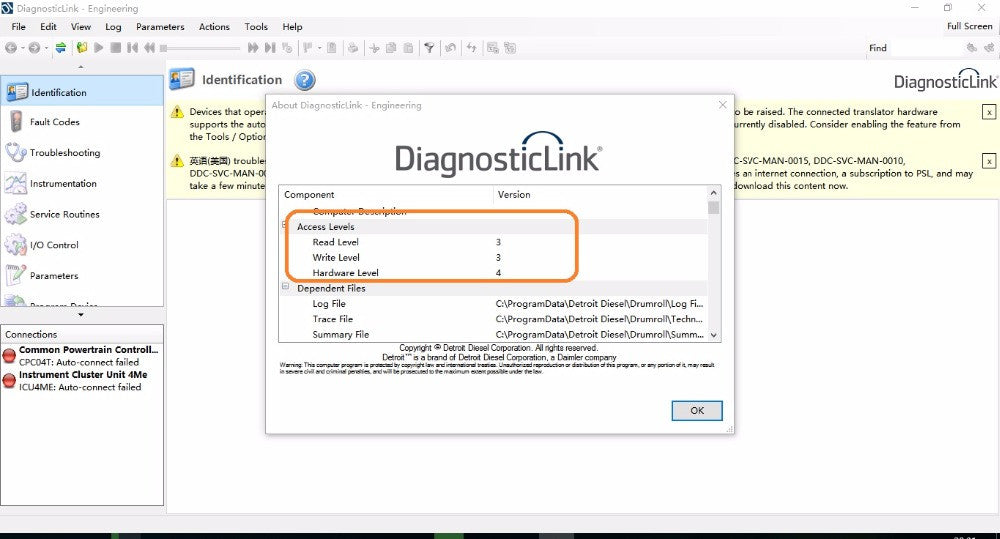This screenshot has width=1000, height=539.
Task: Open Service Routines from the sidebar
Action: pyautogui.click(x=82, y=214)
